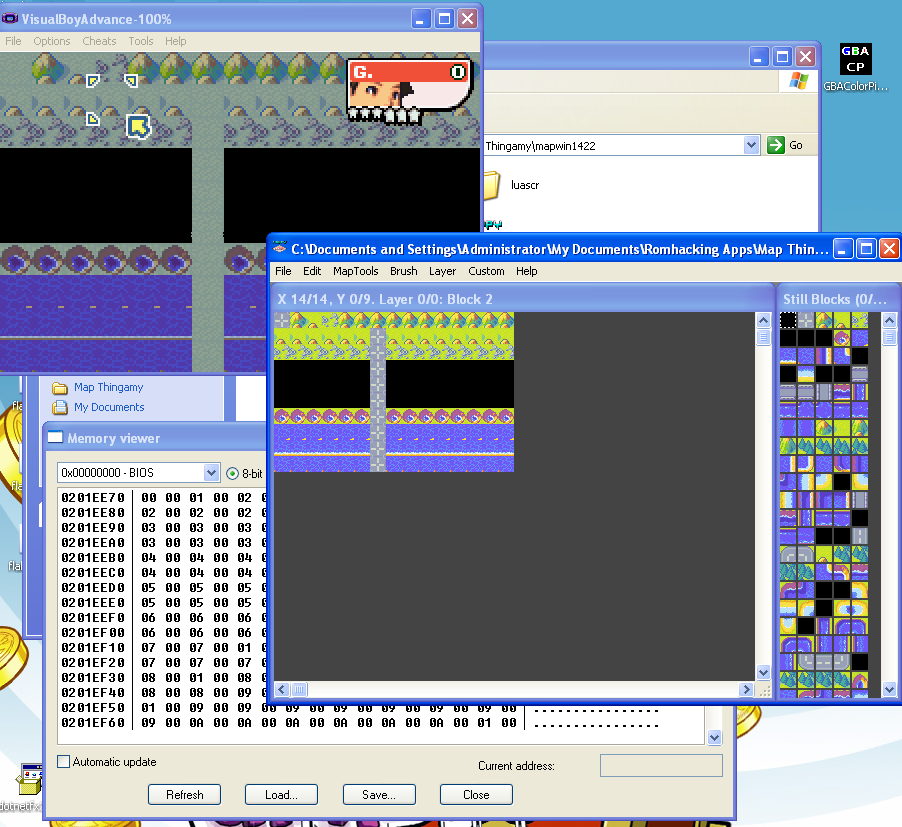Click the Windows logo in the Explorer window
Viewport: 902px width, 827px height.
(x=798, y=81)
